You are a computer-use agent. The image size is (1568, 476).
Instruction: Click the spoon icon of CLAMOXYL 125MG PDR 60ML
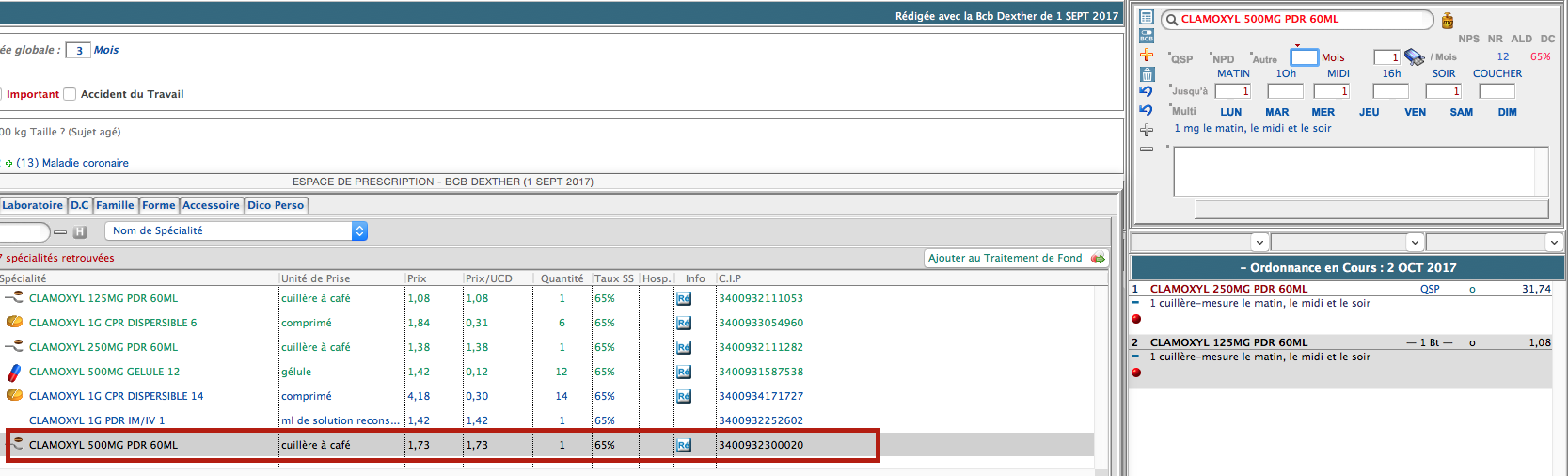click(x=14, y=297)
